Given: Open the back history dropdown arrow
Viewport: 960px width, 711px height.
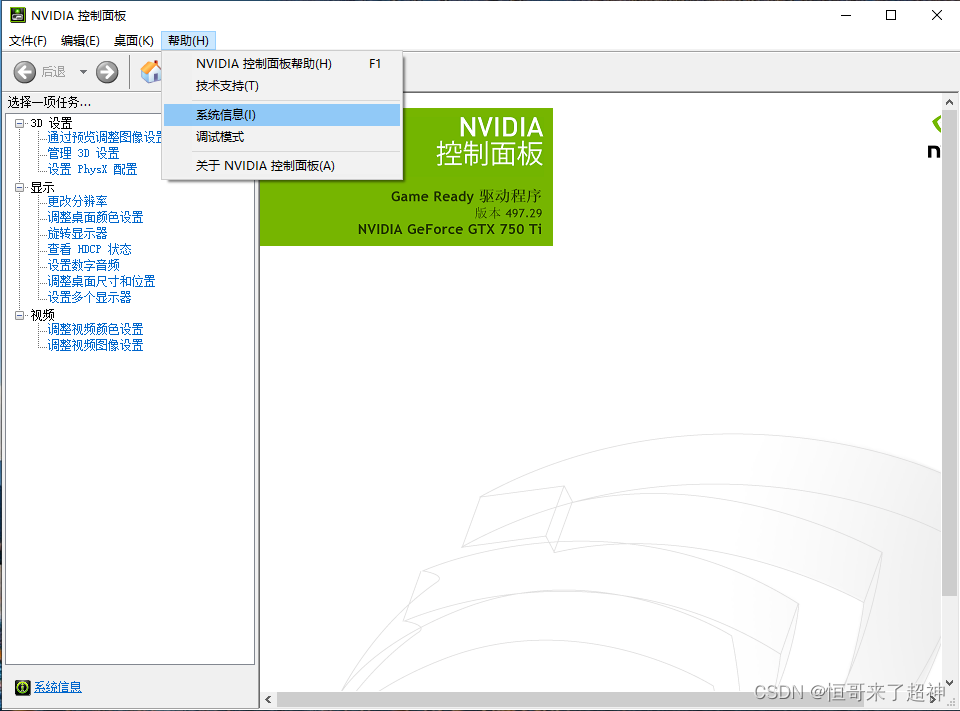Looking at the screenshot, I should click(x=83, y=72).
